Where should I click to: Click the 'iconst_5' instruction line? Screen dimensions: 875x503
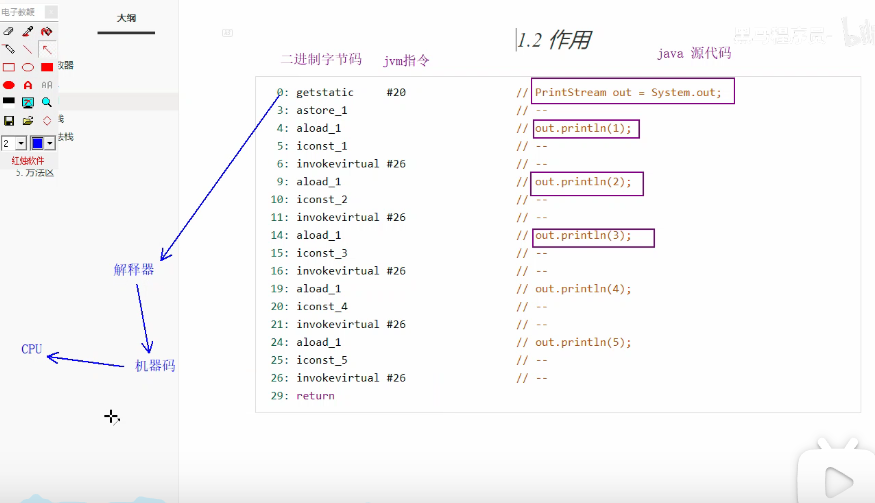click(x=321, y=360)
